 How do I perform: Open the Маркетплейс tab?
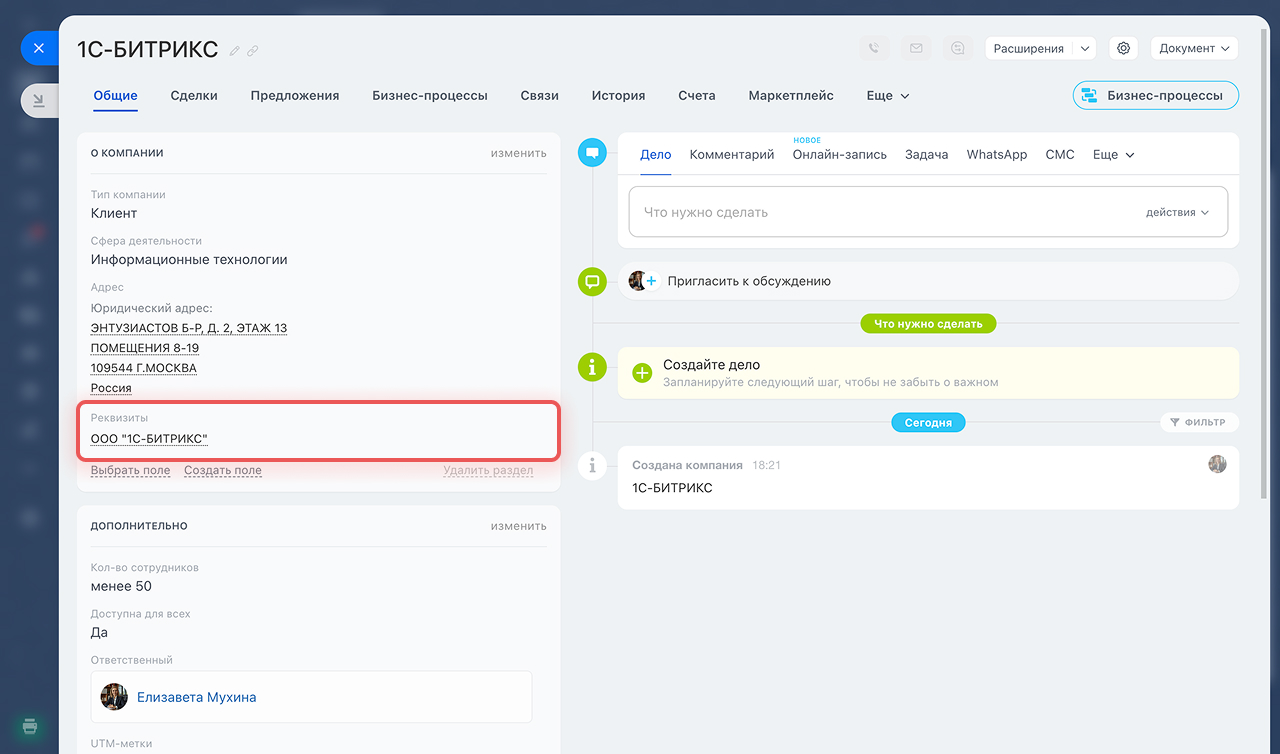tap(791, 96)
